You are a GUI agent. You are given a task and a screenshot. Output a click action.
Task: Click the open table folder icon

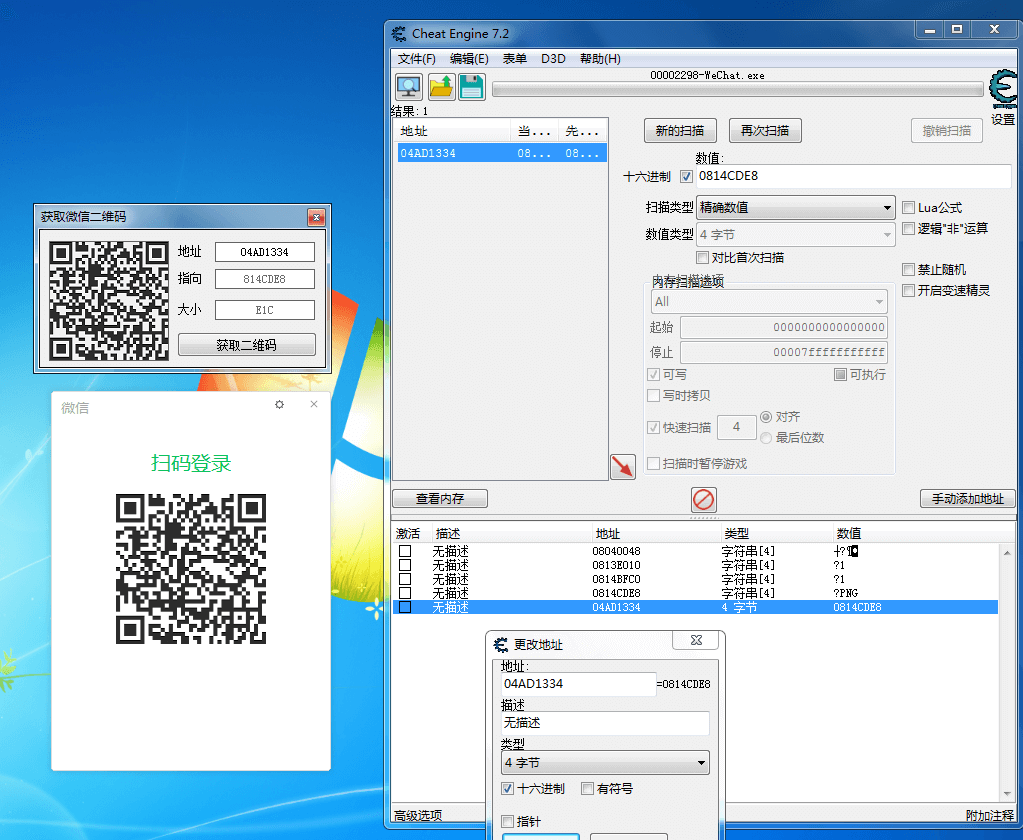[441, 86]
